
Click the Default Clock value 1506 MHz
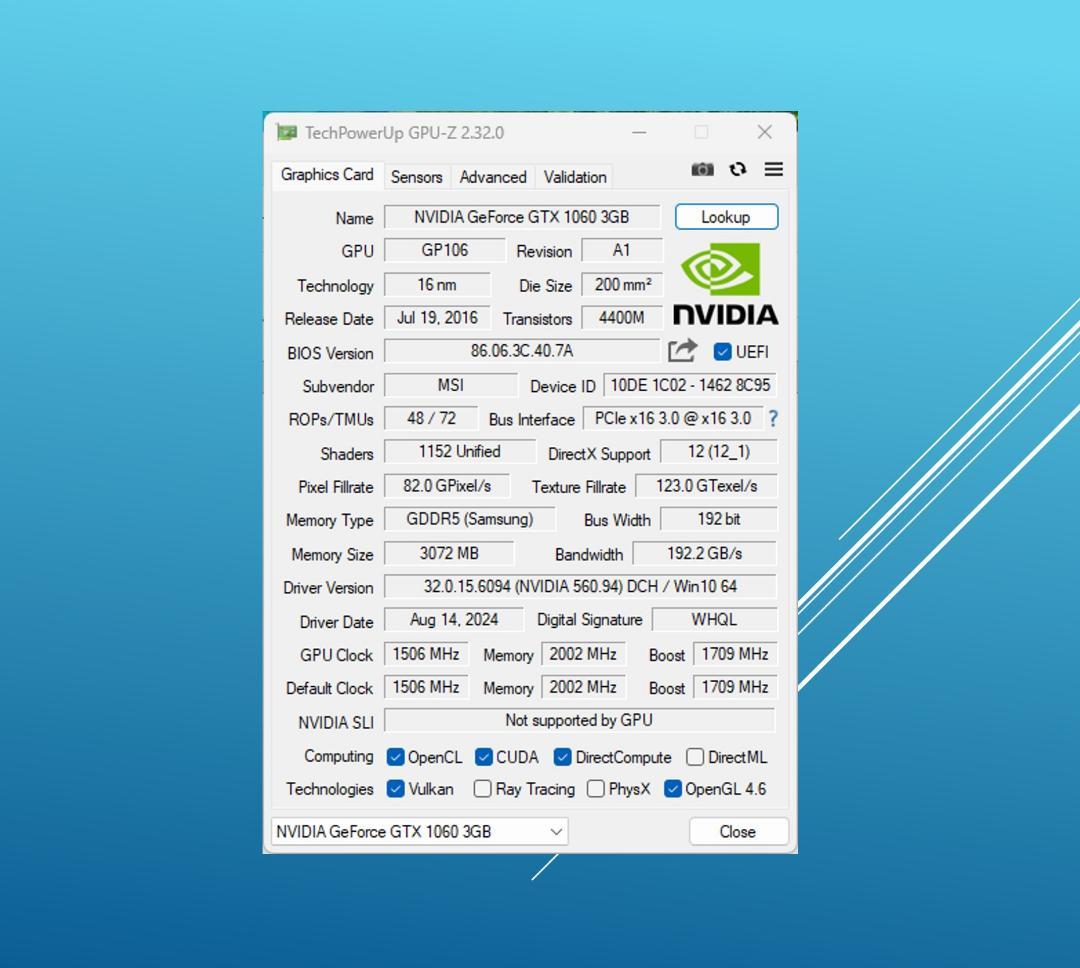(x=426, y=687)
